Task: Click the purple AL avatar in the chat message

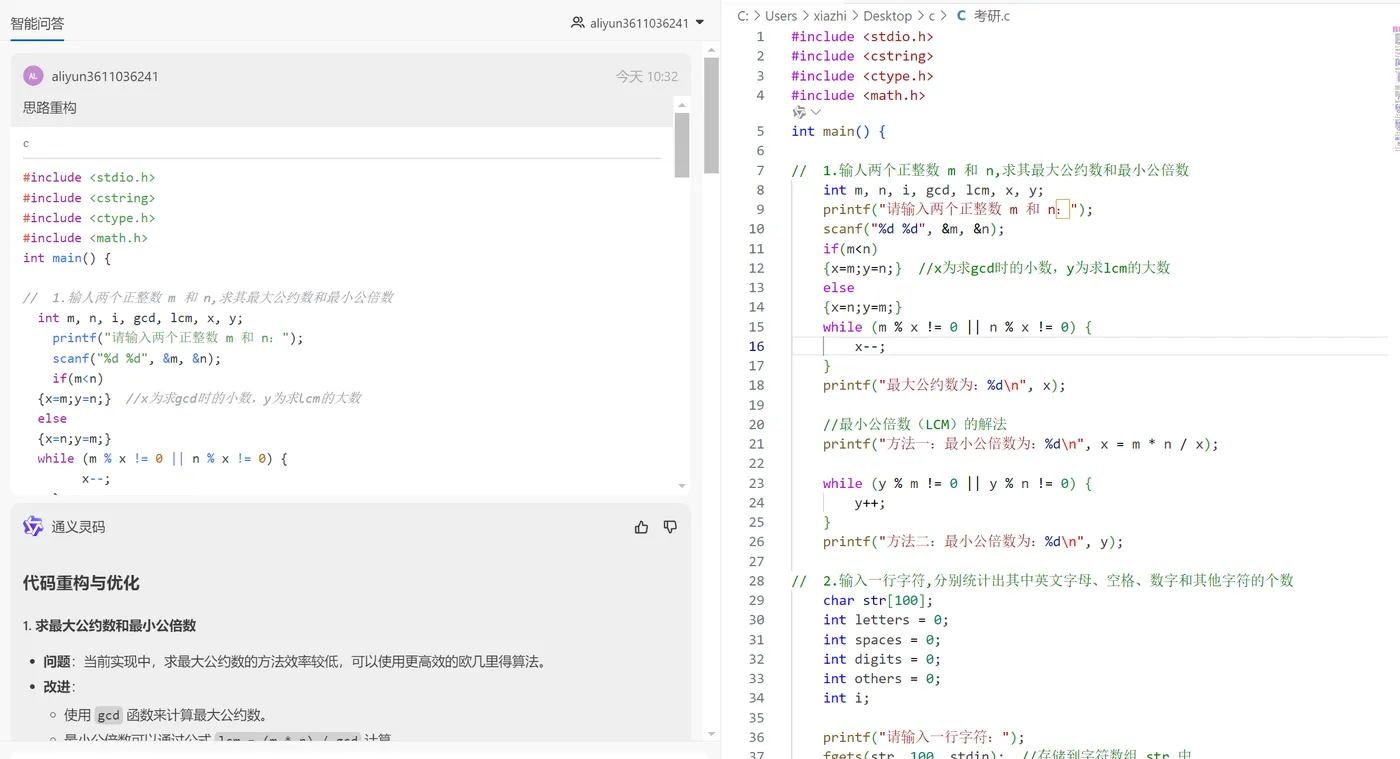Action: coord(33,76)
